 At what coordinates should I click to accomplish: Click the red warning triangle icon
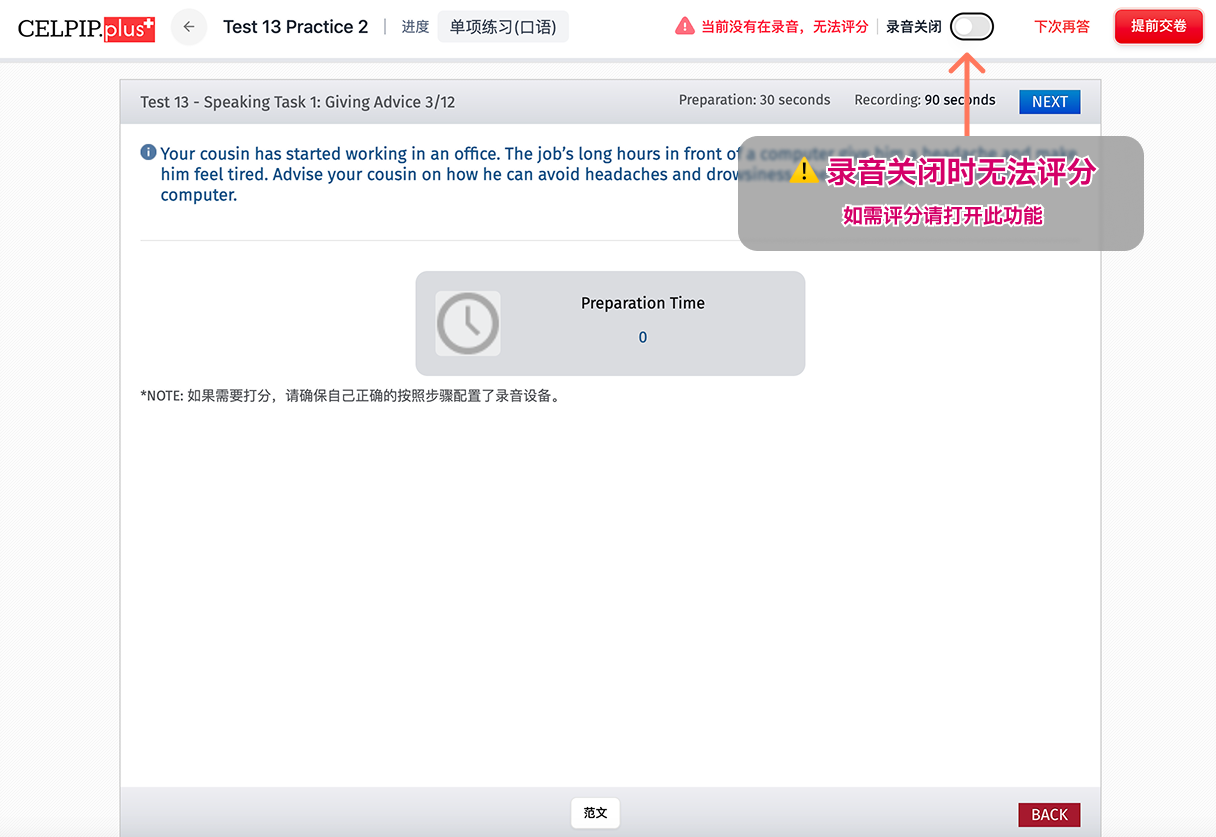[684, 27]
